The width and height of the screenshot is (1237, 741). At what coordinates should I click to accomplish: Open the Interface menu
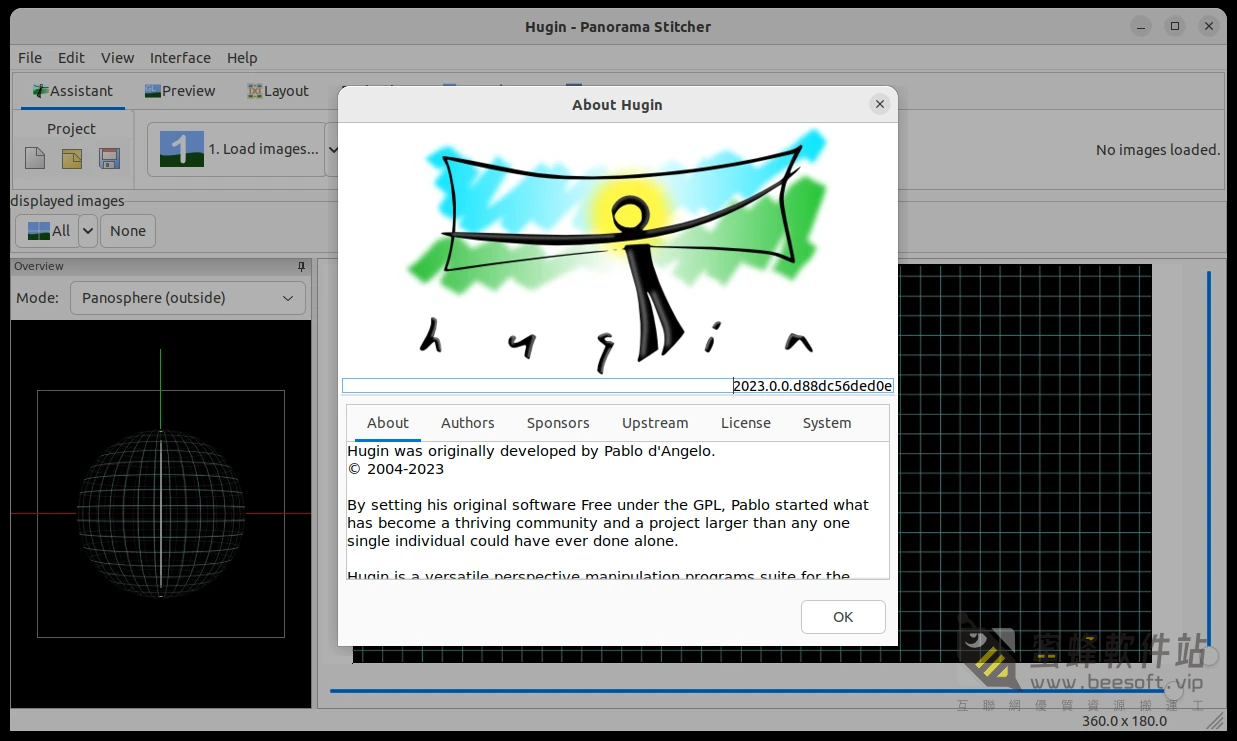coord(180,58)
